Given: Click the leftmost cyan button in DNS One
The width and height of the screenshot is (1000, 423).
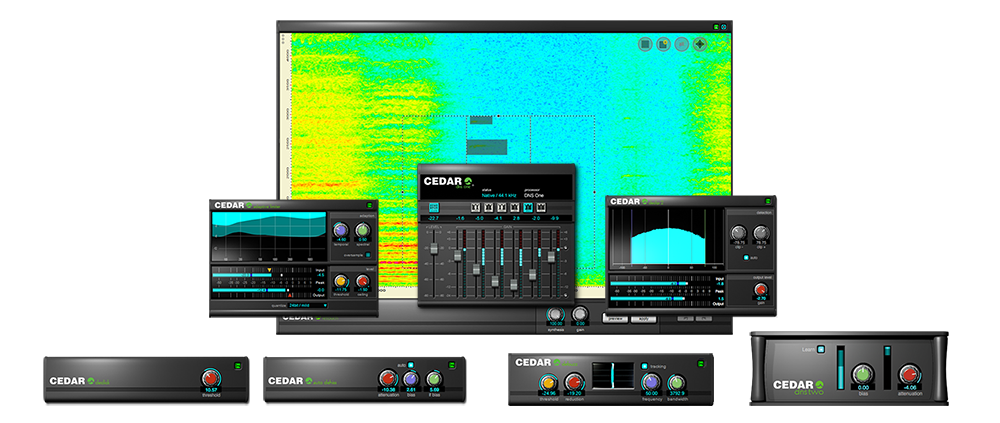Looking at the screenshot, I should point(434,207).
